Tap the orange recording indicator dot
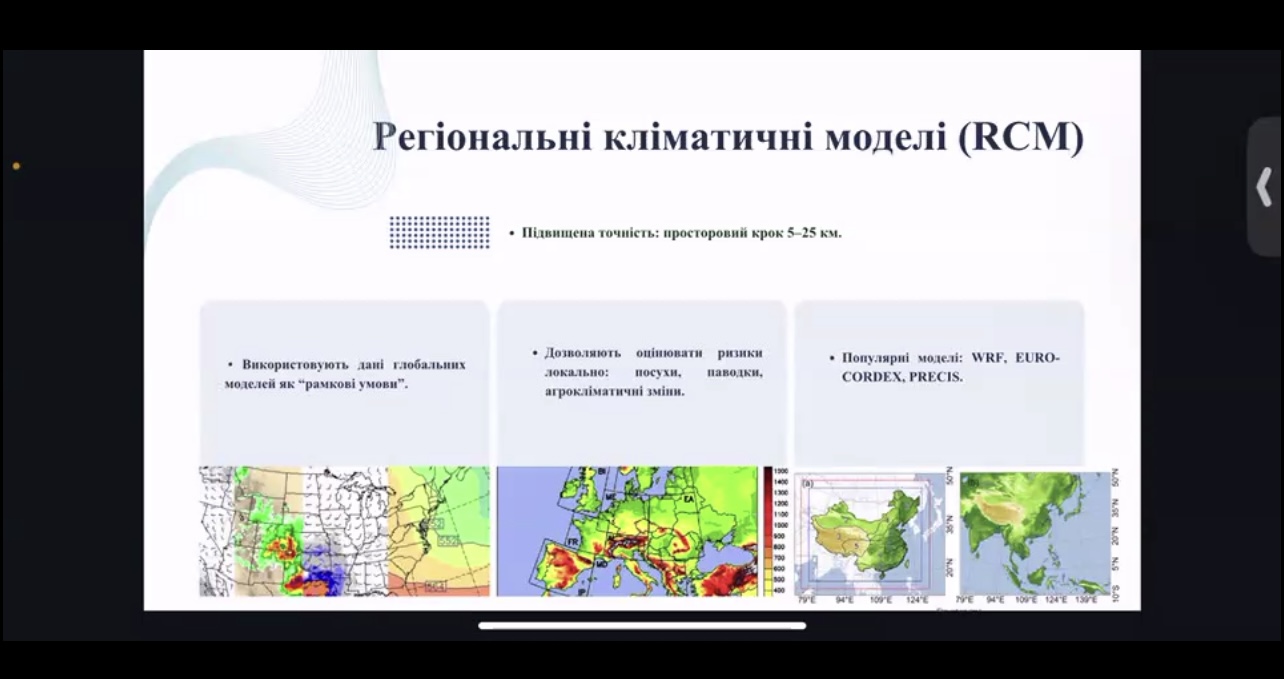 (x=16, y=166)
